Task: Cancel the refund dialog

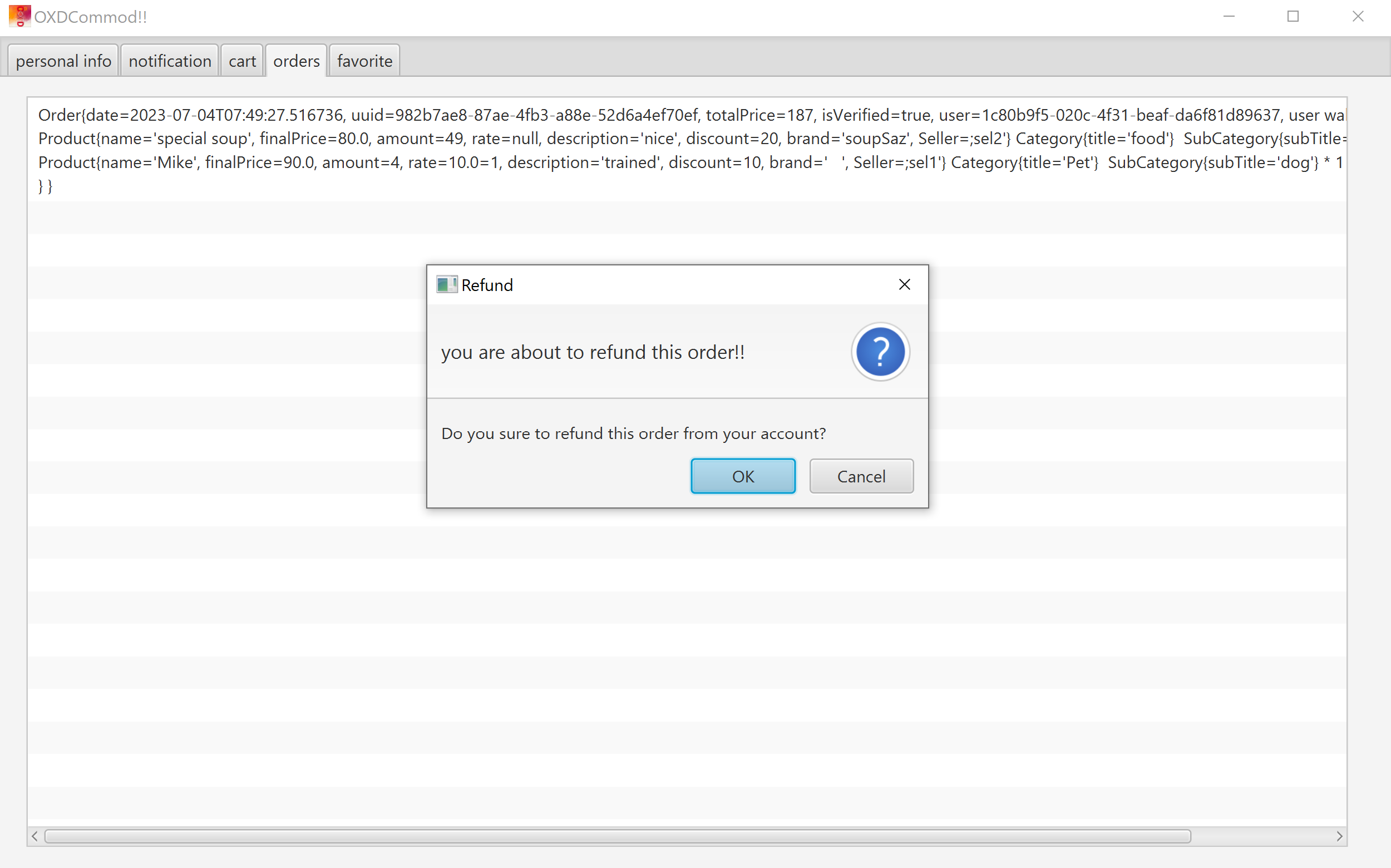Action: tap(861, 476)
